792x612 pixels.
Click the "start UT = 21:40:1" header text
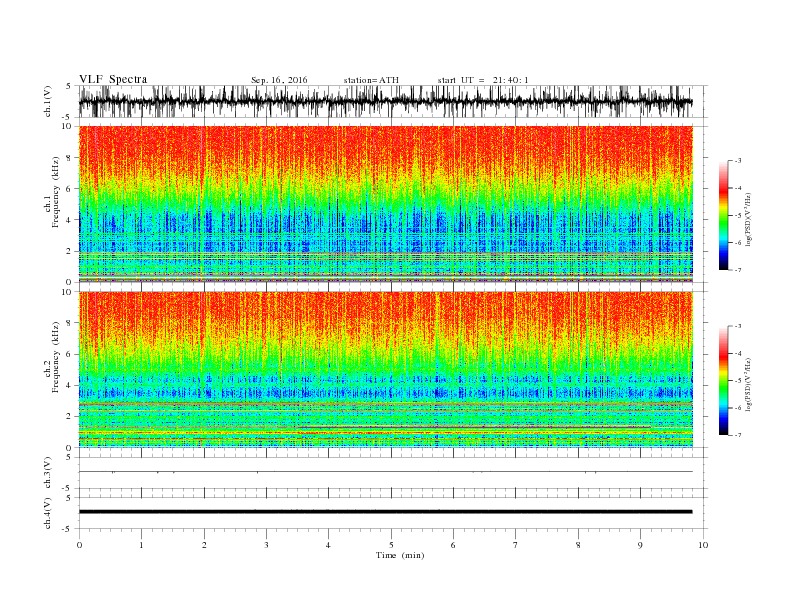[483, 80]
